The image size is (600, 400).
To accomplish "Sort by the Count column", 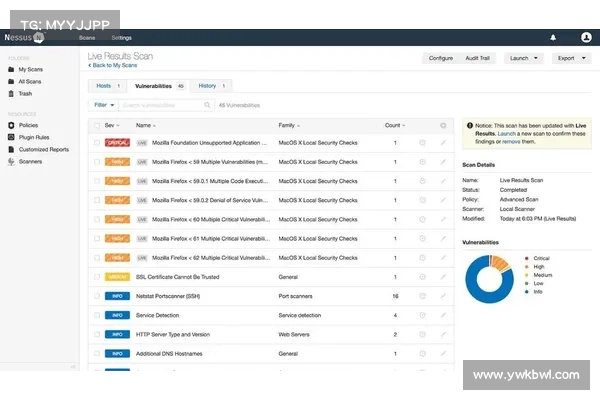I will pyautogui.click(x=395, y=125).
